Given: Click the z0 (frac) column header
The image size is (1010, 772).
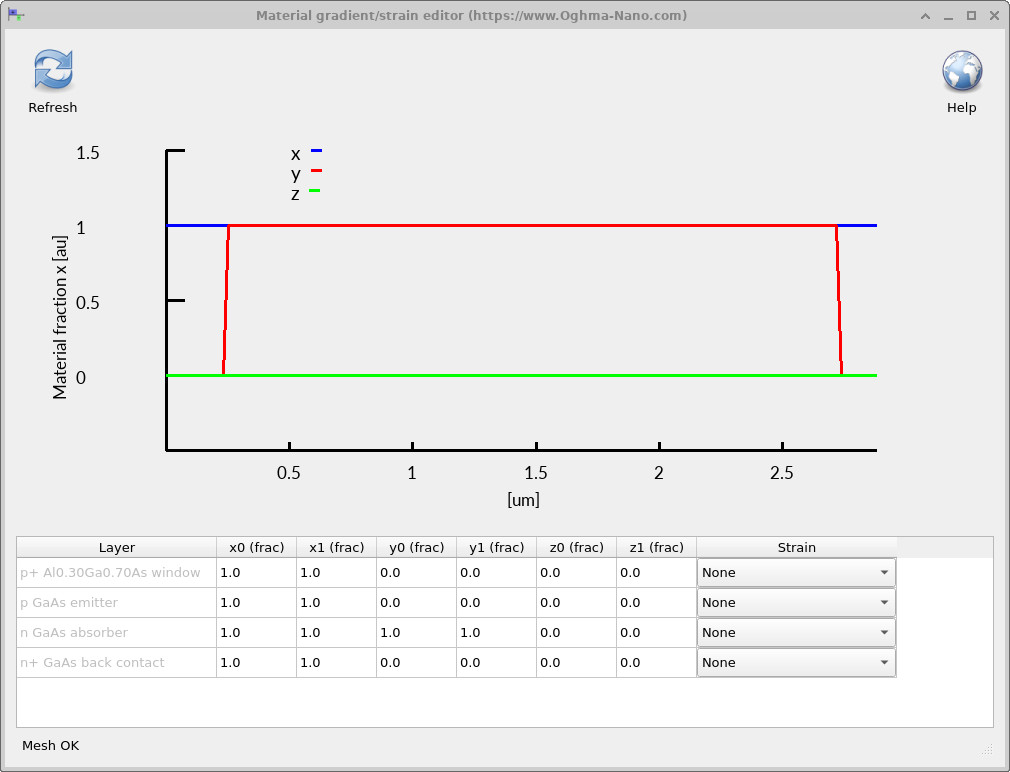Looking at the screenshot, I should [x=576, y=547].
